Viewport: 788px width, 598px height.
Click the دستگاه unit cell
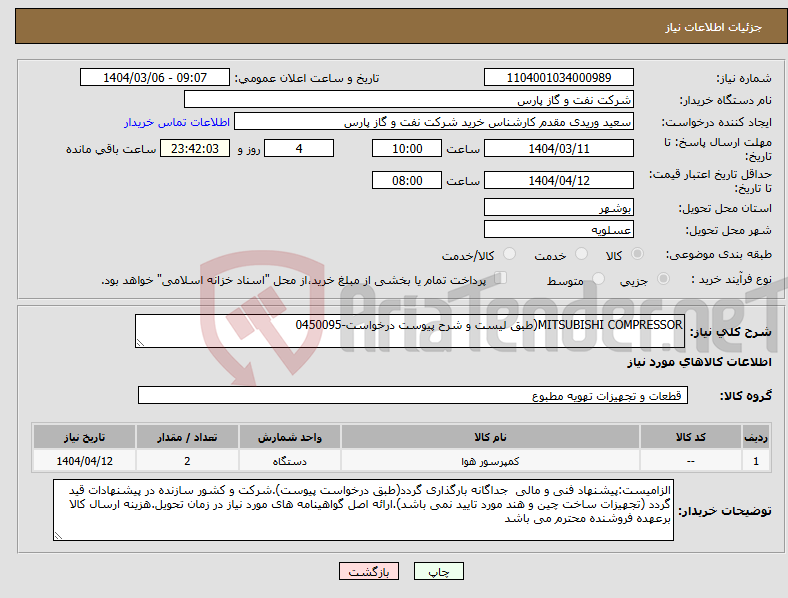point(290,461)
